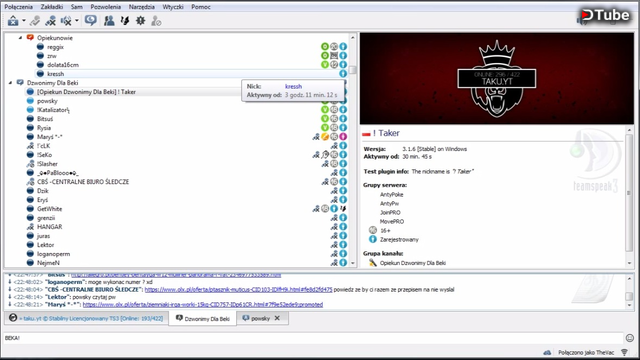This screenshot has width=640, height=360.
Task: Click the orange badge on Maryś row
Action: [x=325, y=137]
